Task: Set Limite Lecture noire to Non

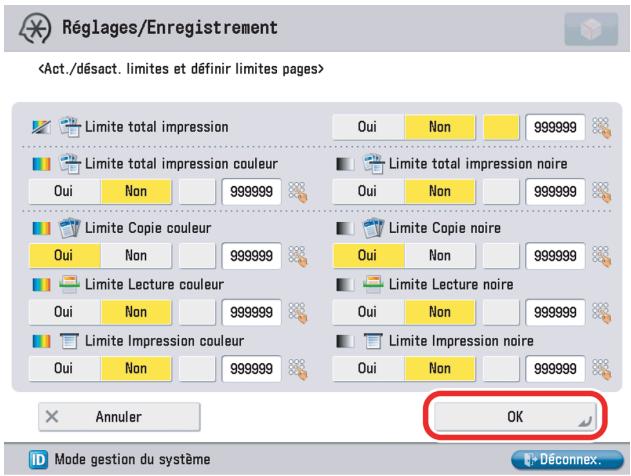Action: coord(439,312)
